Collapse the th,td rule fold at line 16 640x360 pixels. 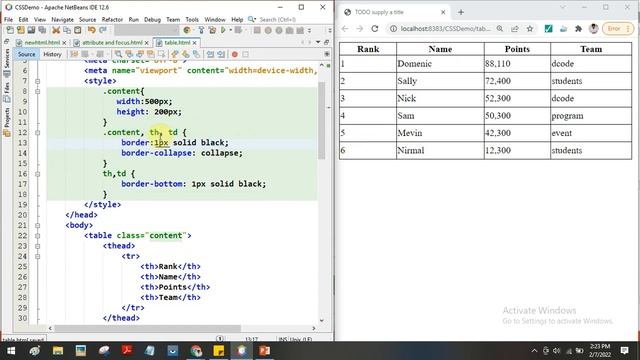point(38,174)
